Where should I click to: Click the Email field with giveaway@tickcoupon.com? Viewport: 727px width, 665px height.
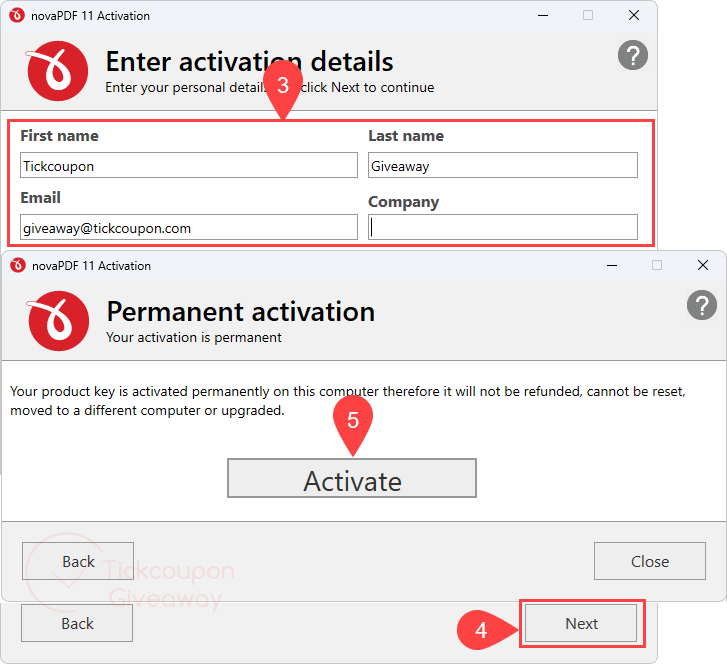[x=189, y=227]
